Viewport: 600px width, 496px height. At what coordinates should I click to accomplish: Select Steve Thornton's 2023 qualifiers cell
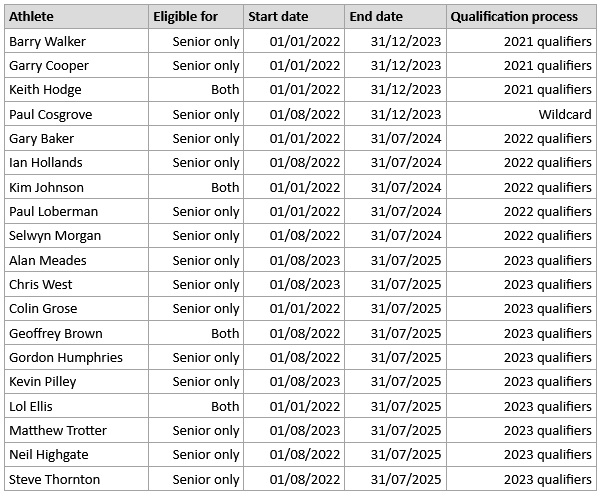[521, 479]
